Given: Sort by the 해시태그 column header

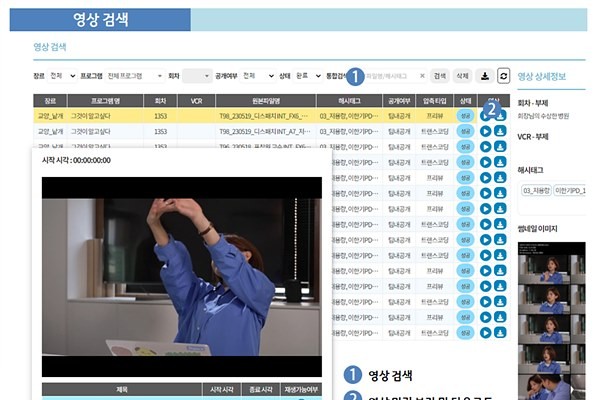Looking at the screenshot, I should point(349,101).
